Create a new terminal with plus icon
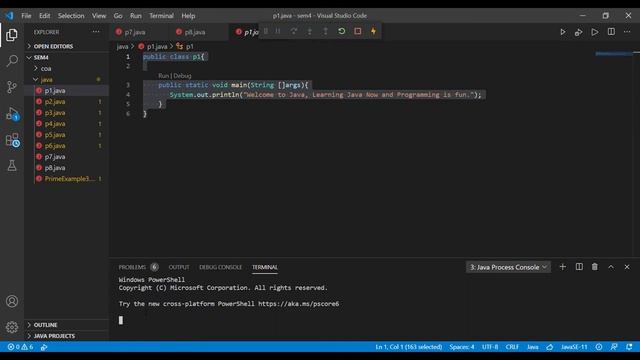The image size is (640, 360). click(562, 267)
